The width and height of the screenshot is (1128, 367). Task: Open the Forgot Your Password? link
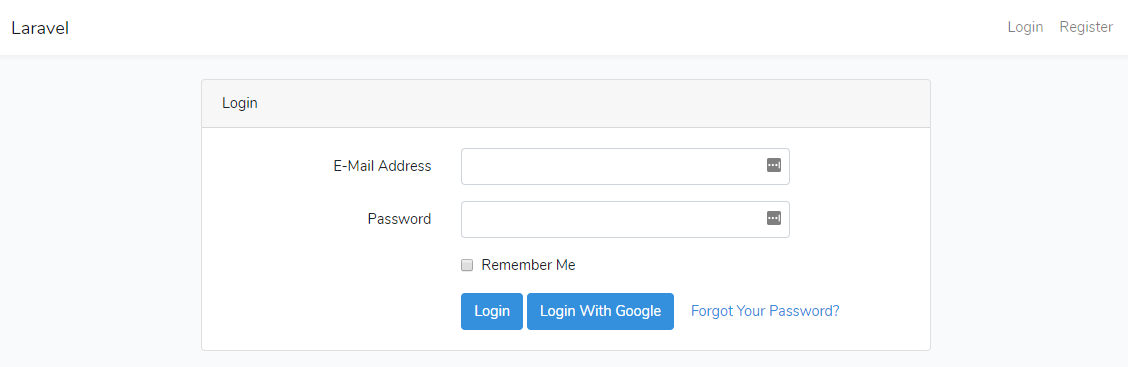point(765,311)
